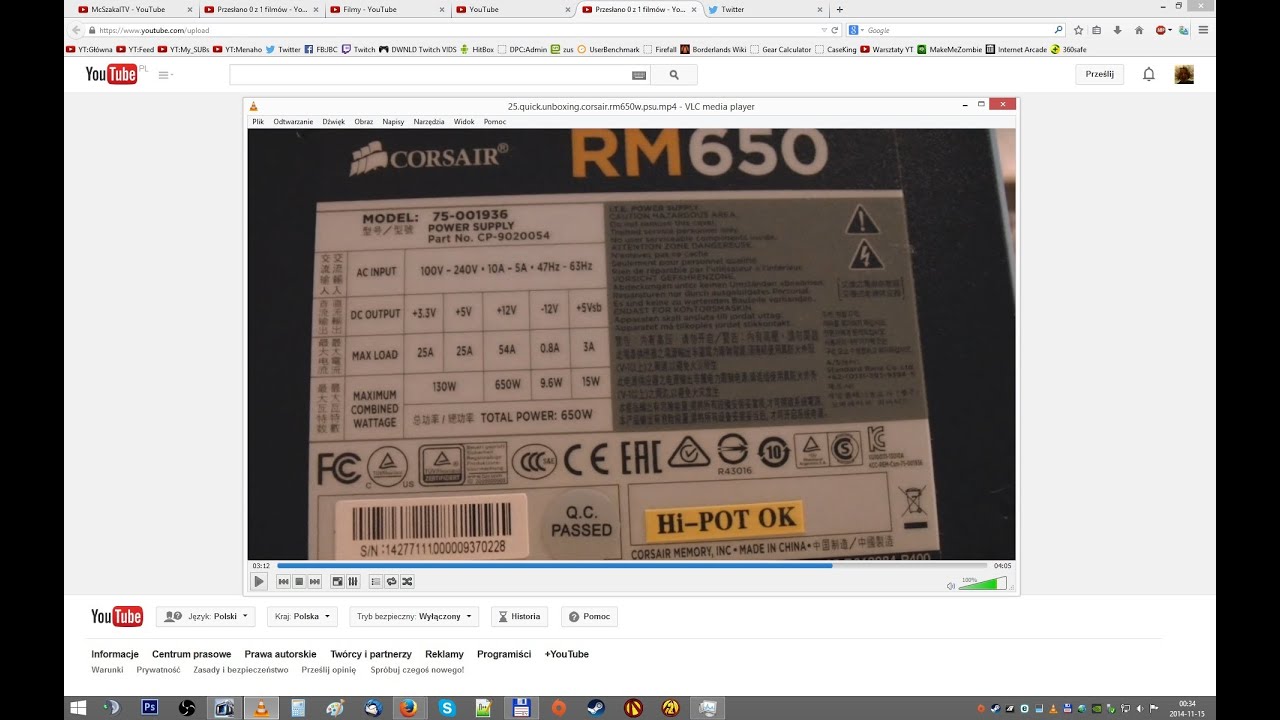Open a new browser tab
The height and width of the screenshot is (720, 1280).
pyautogui.click(x=839, y=9)
